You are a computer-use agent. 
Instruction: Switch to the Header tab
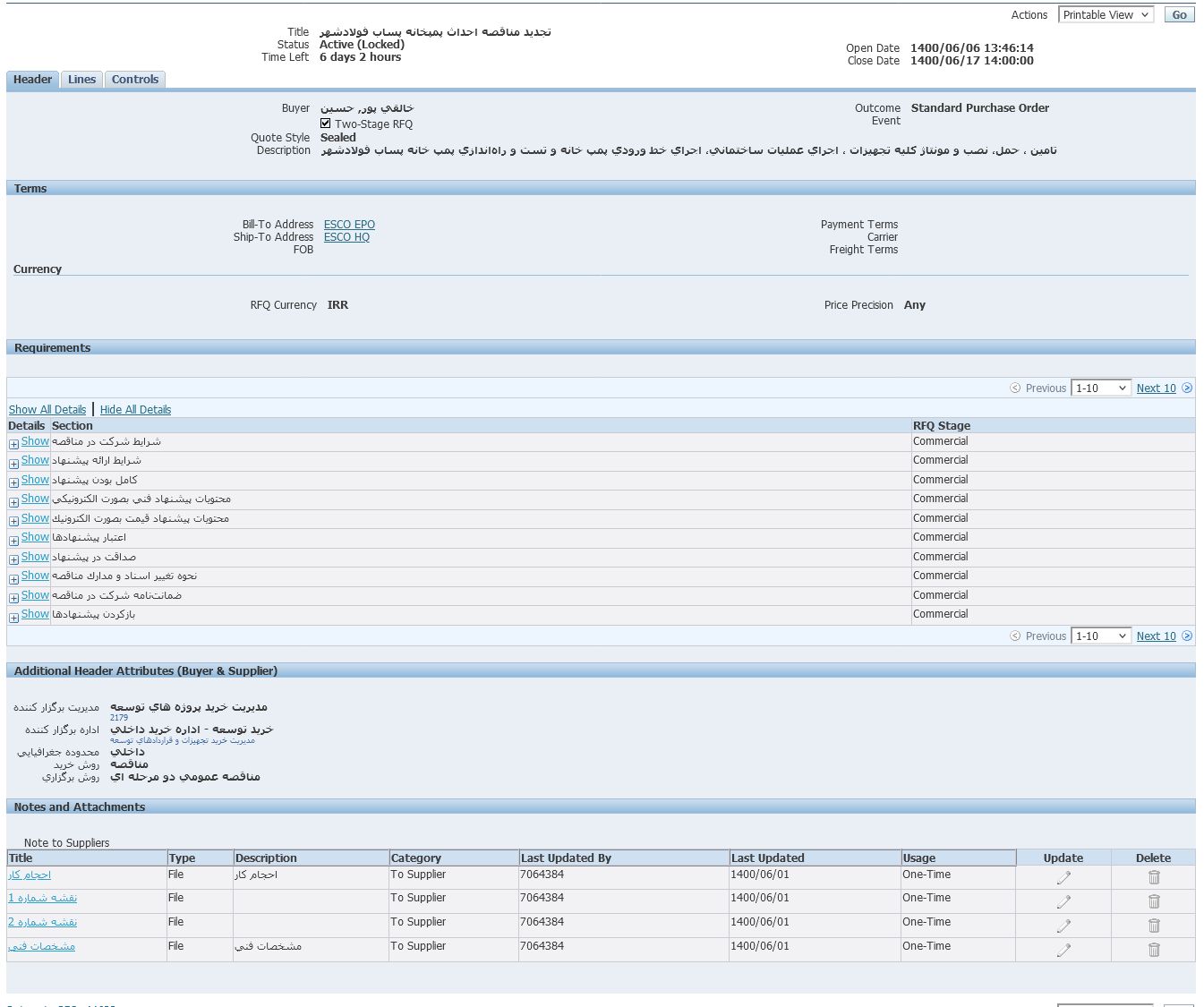32,80
